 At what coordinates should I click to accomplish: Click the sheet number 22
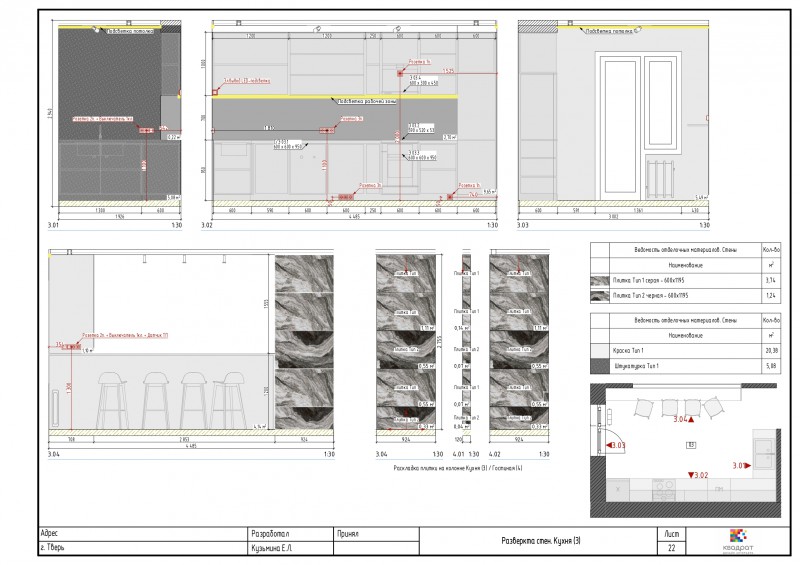point(671,548)
